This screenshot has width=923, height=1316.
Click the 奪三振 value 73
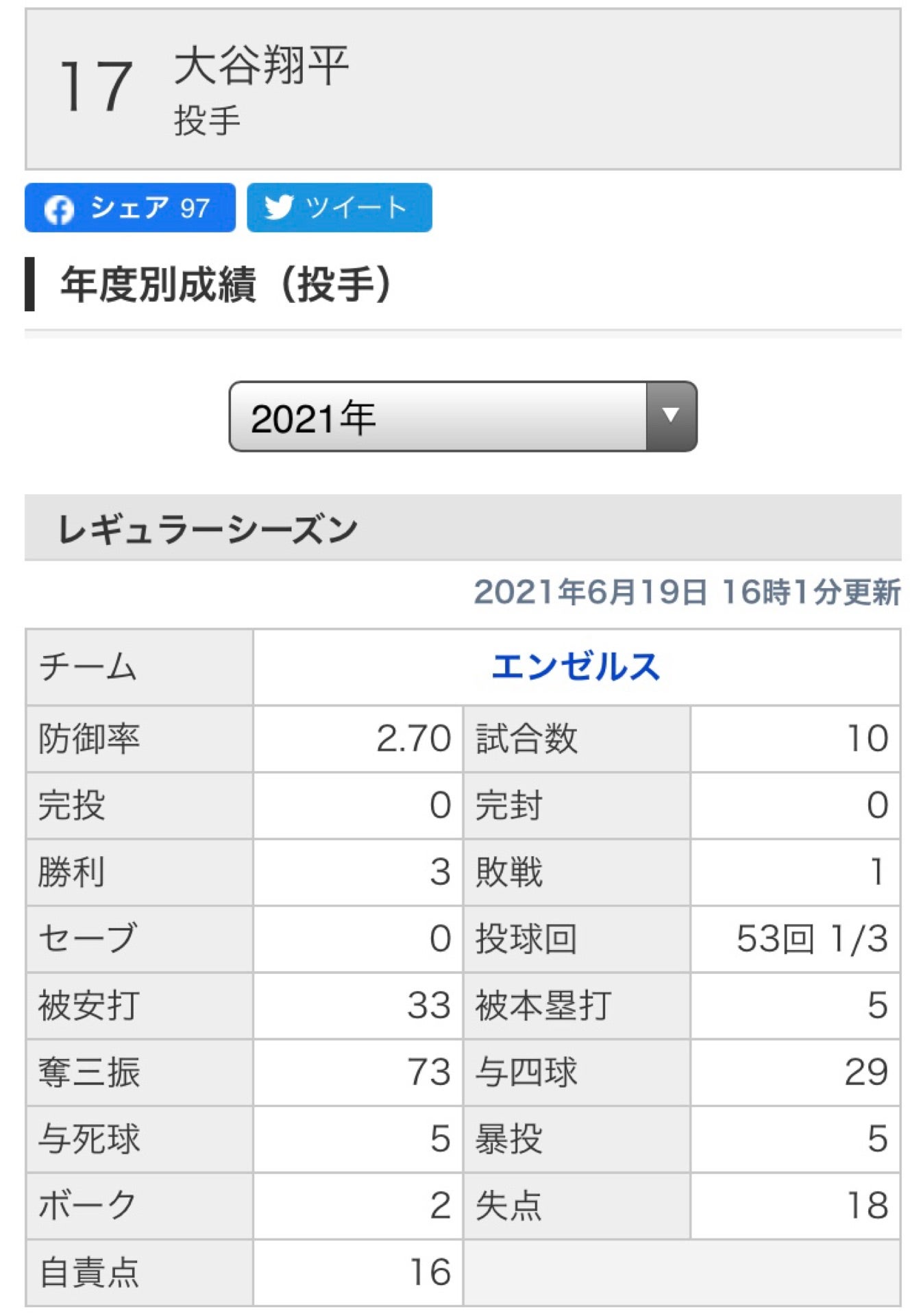(x=429, y=1072)
